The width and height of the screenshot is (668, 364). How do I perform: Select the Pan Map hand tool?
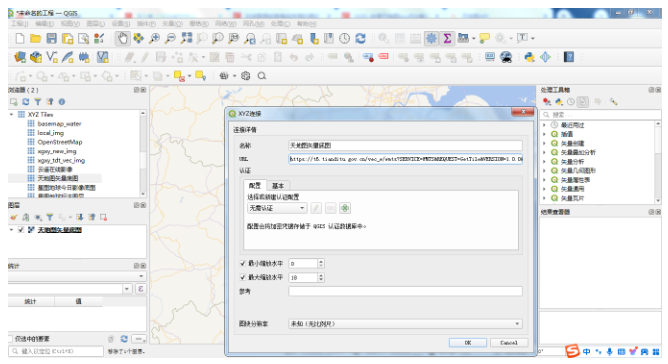point(123,39)
